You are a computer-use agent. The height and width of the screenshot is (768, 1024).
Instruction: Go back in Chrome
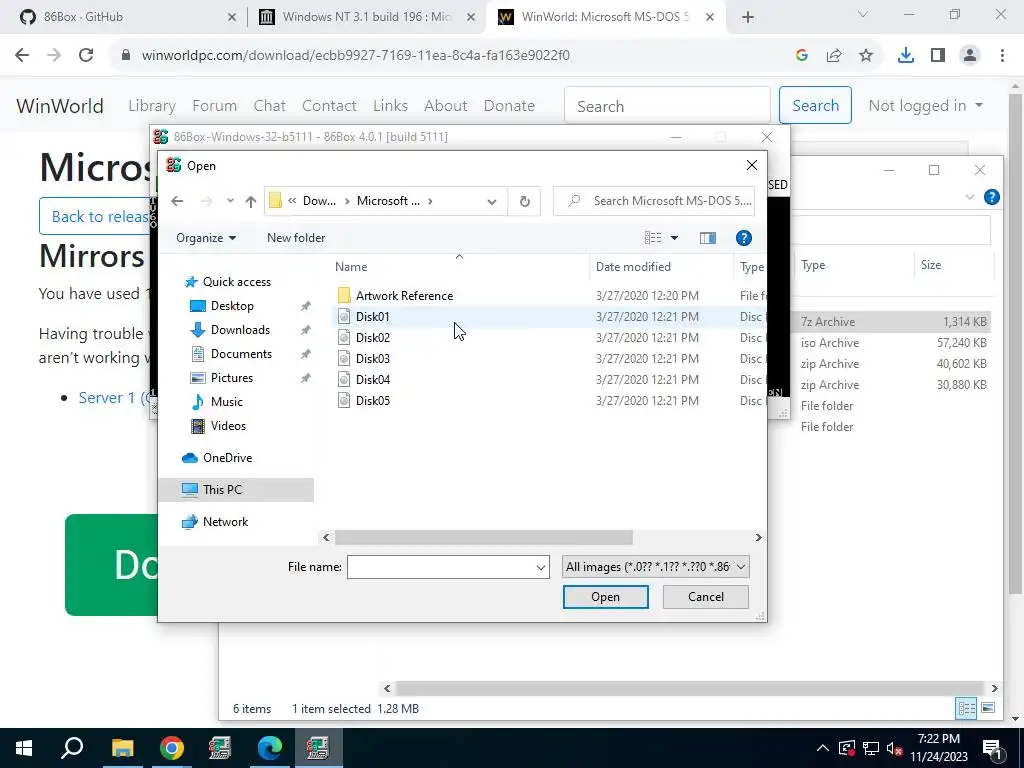pyautogui.click(x=22, y=56)
